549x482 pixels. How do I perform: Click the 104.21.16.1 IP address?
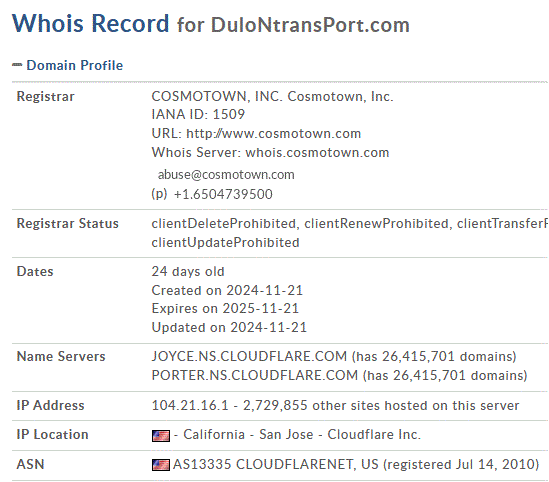[x=190, y=405]
